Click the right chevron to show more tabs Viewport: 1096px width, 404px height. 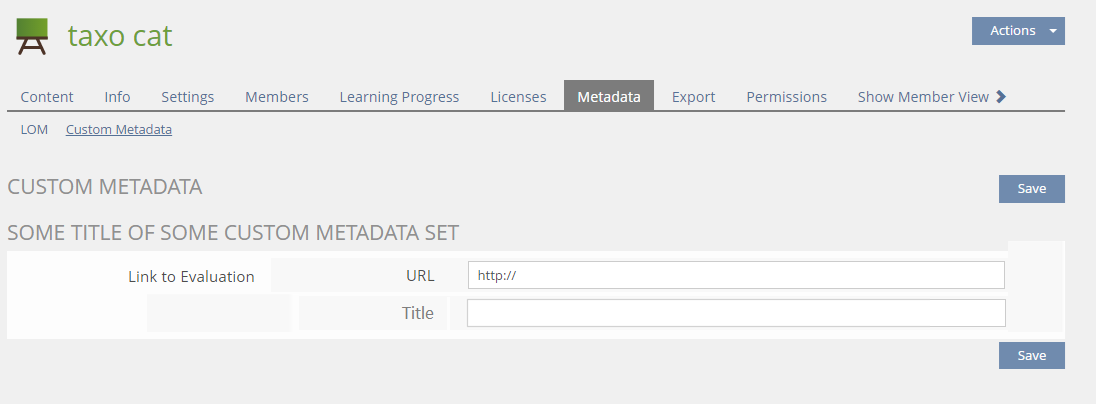pos(1001,97)
